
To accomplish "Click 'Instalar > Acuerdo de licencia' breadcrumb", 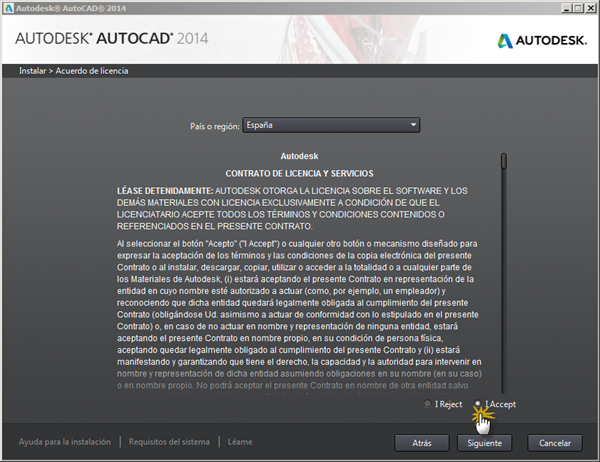I will click(73, 71).
